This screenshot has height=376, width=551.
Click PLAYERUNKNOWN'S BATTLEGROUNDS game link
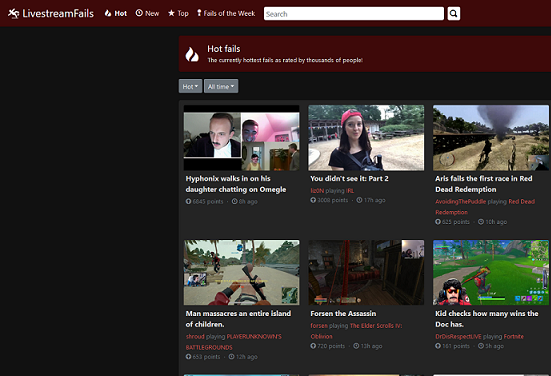coord(234,342)
